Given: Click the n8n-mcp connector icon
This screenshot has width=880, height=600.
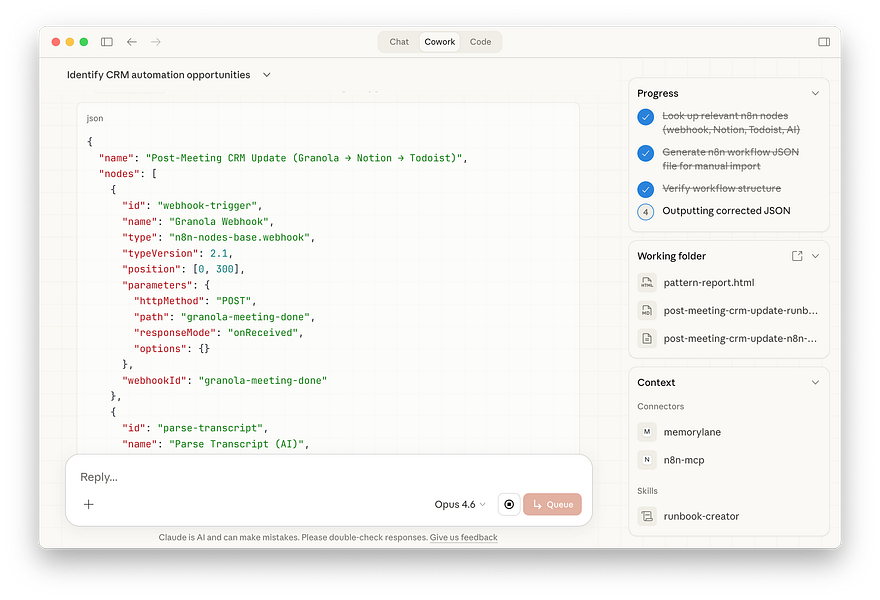Looking at the screenshot, I should (647, 460).
